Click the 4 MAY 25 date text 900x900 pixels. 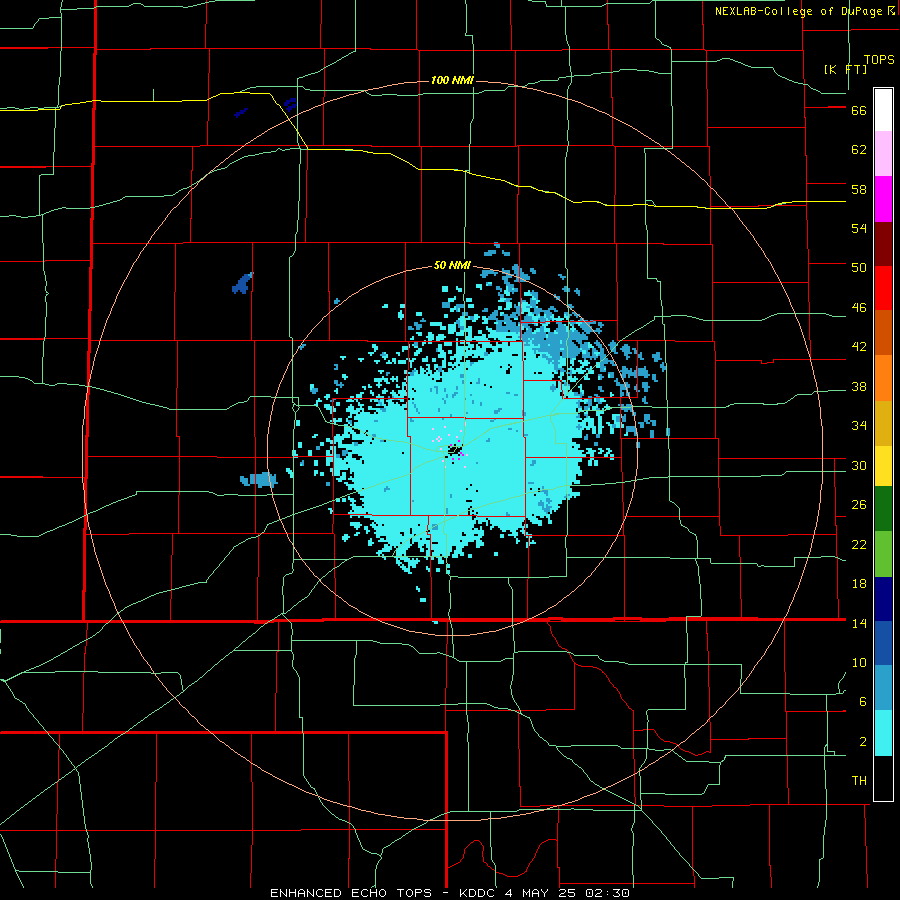point(542,893)
